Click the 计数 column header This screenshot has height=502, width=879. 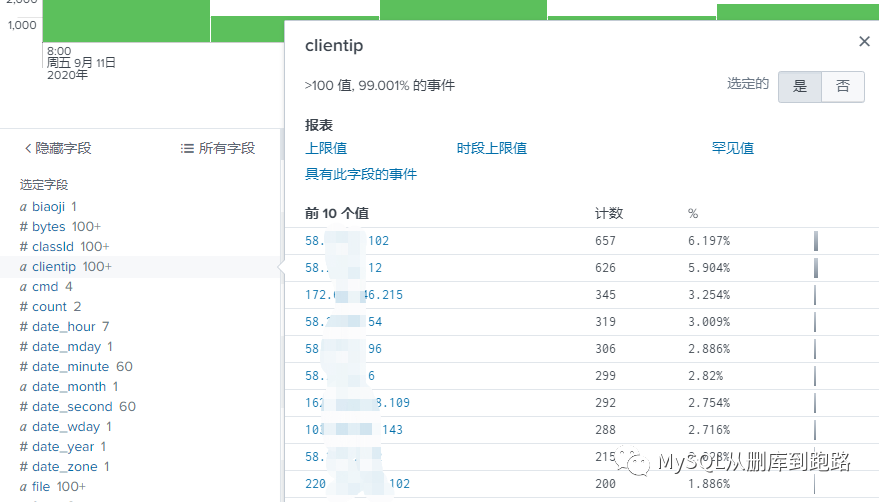pos(609,213)
